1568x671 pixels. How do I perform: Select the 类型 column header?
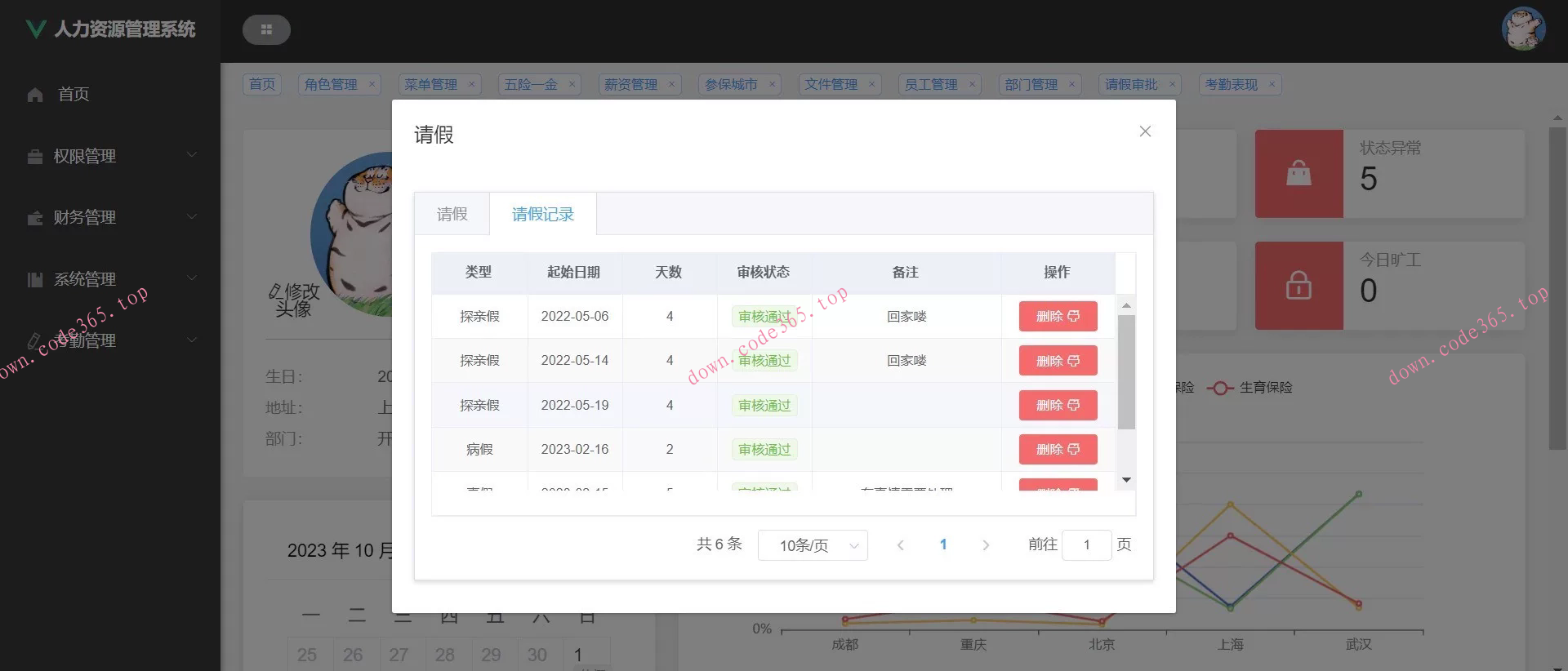pyautogui.click(x=479, y=273)
